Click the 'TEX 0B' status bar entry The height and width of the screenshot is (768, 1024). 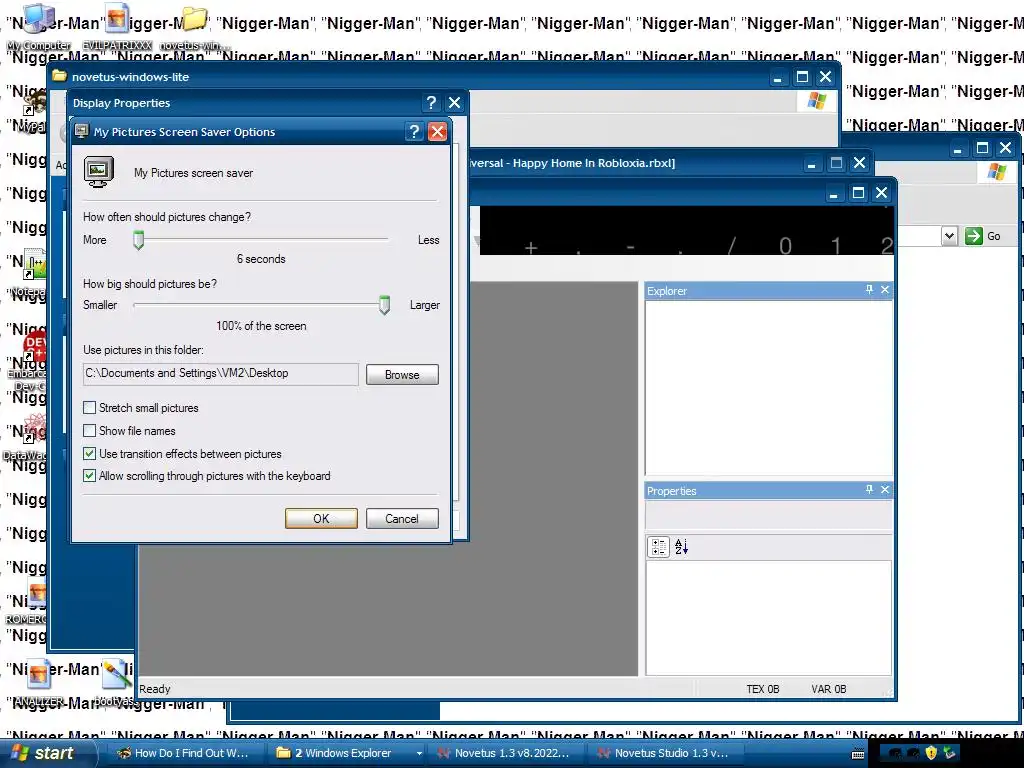click(763, 689)
